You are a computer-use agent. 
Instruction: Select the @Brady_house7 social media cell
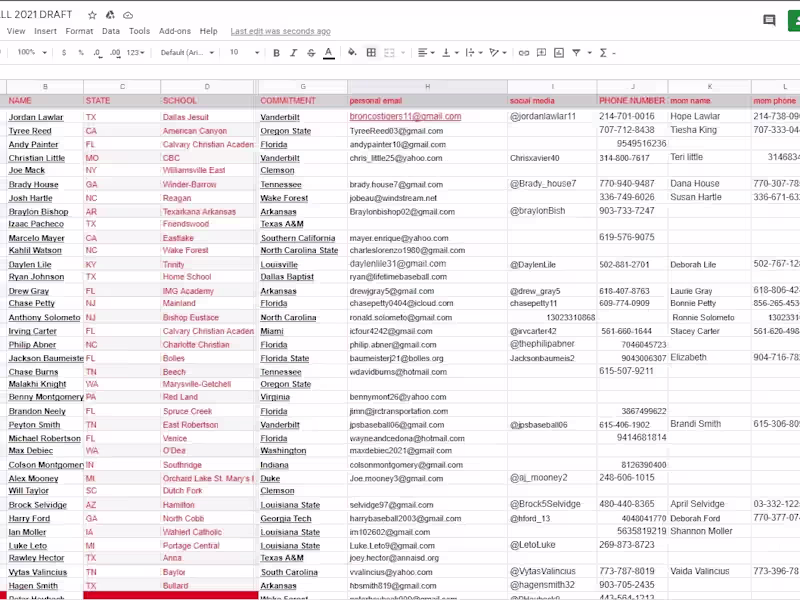point(552,184)
